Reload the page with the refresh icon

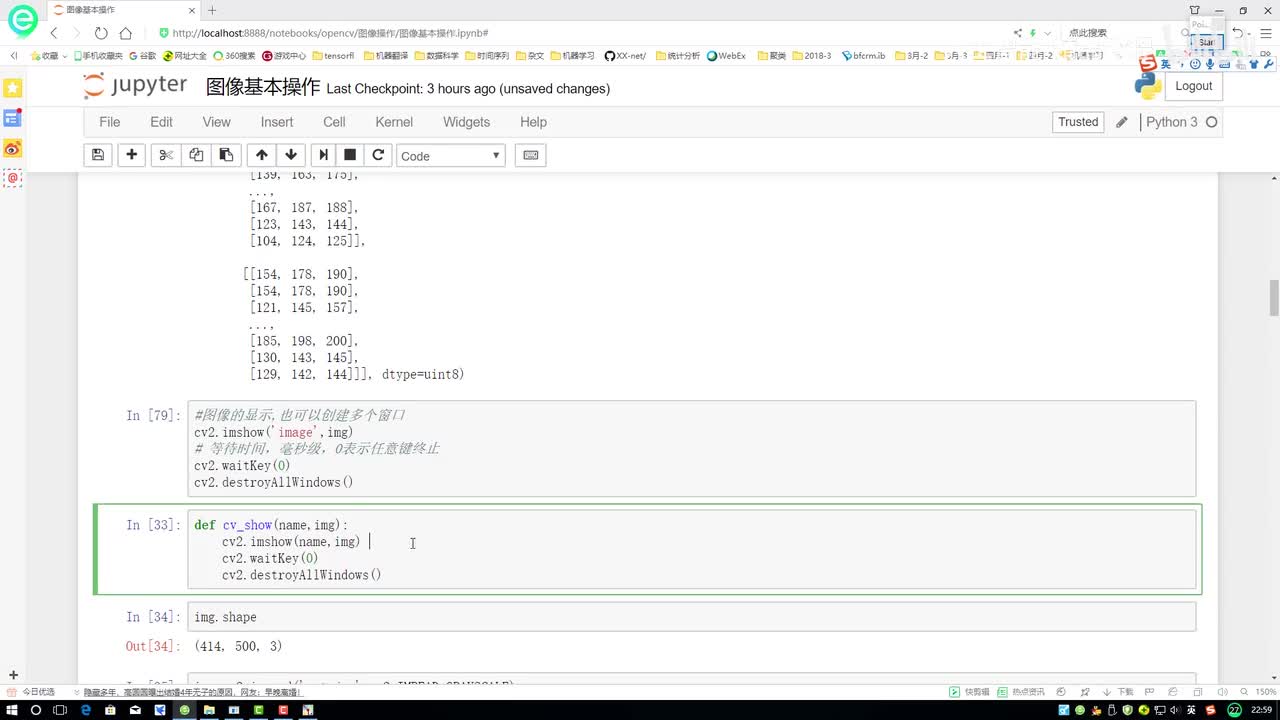pyautogui.click(x=101, y=33)
